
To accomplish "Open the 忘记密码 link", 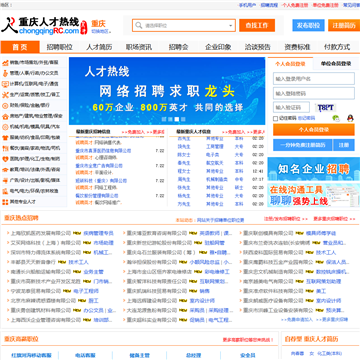I will (306, 118).
